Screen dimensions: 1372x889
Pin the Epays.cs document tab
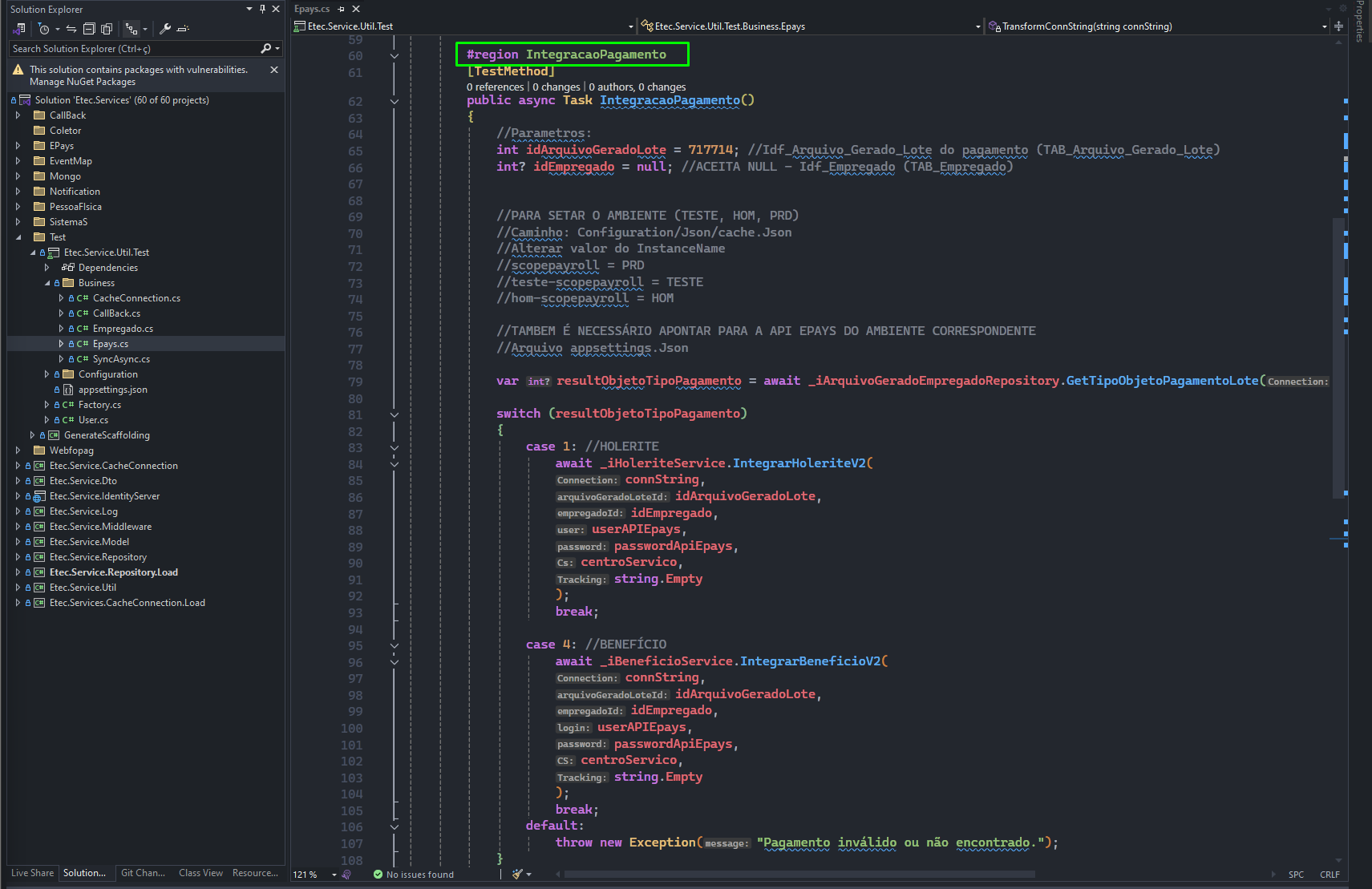tap(342, 9)
